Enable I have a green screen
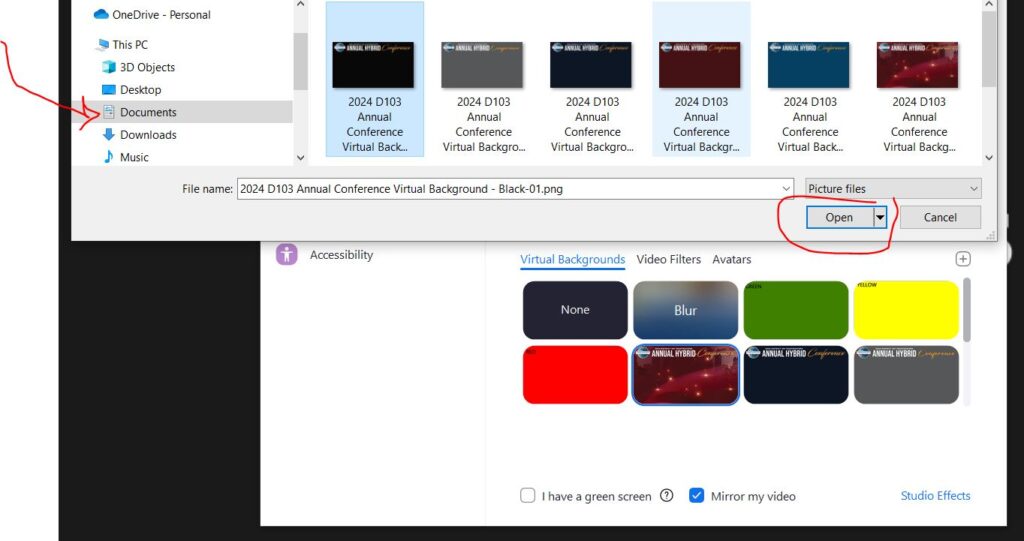The width and height of the screenshot is (1024, 541). [528, 496]
